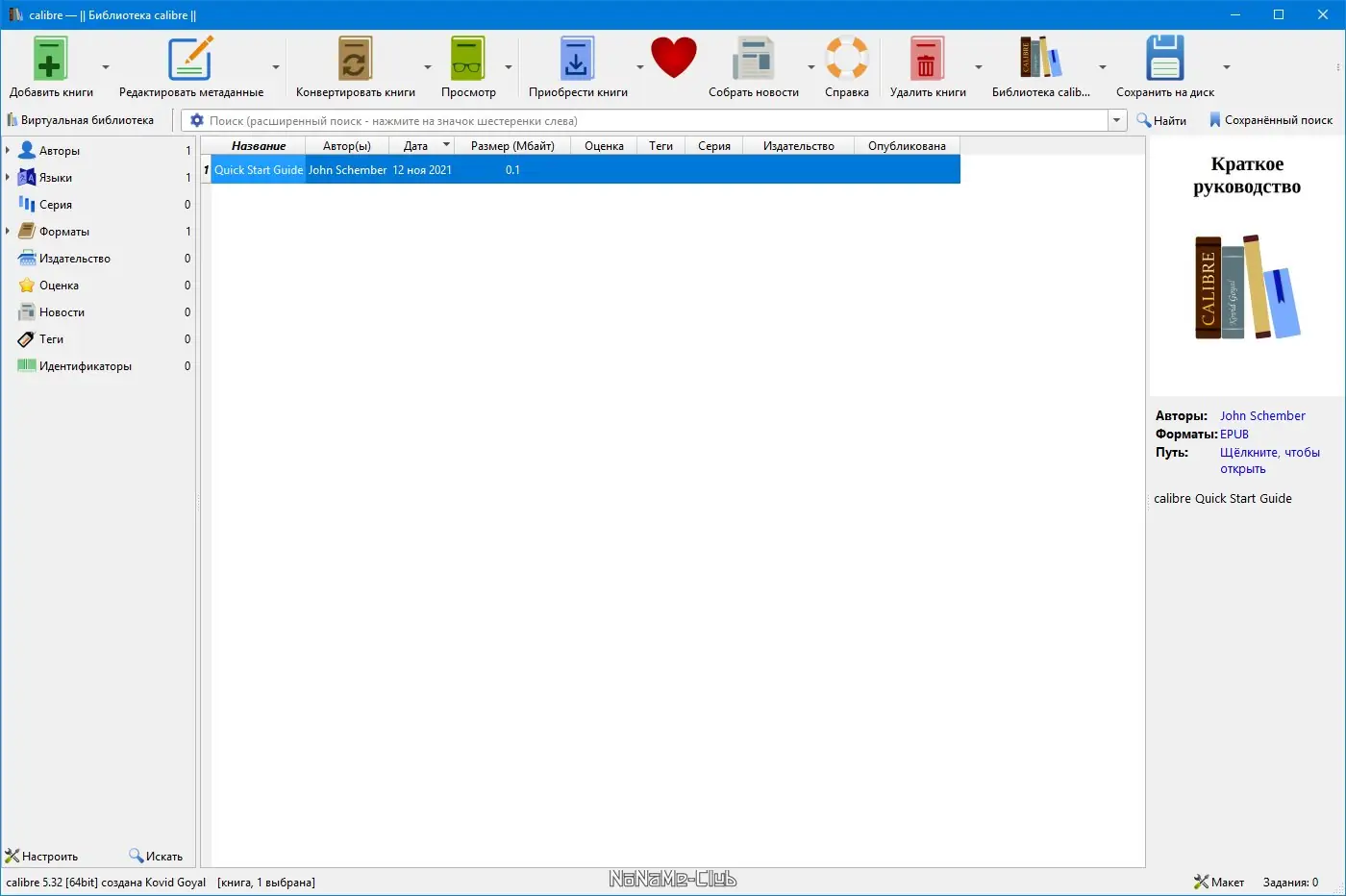The width and height of the screenshot is (1346, 896).
Task: Open the dropdown arrow next to Собрать новости
Action: tap(811, 67)
